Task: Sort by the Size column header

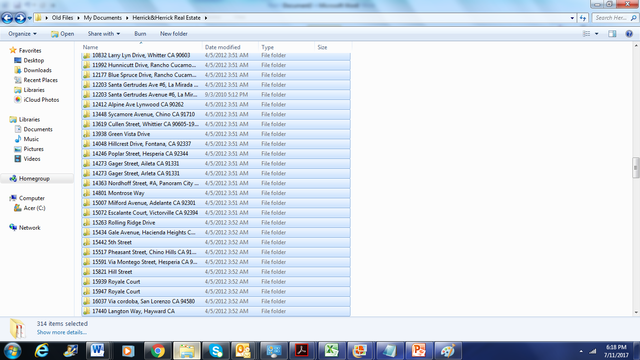Action: pos(333,47)
